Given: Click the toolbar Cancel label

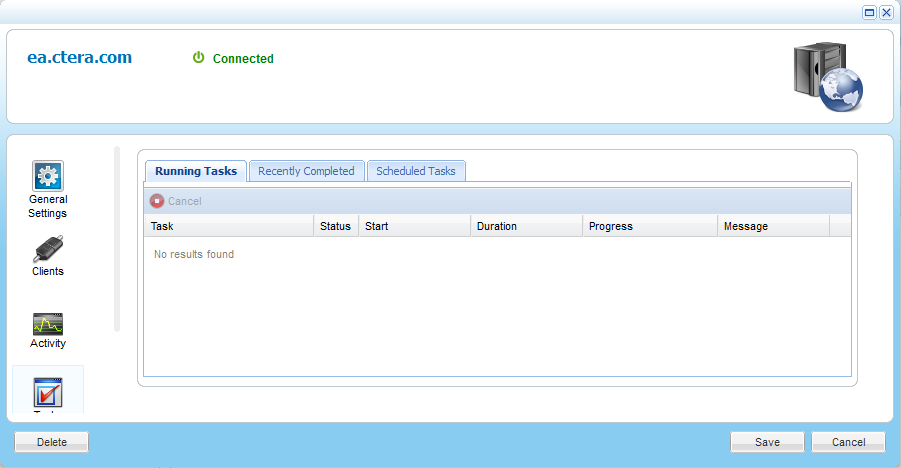Looking at the screenshot, I should coord(184,201).
